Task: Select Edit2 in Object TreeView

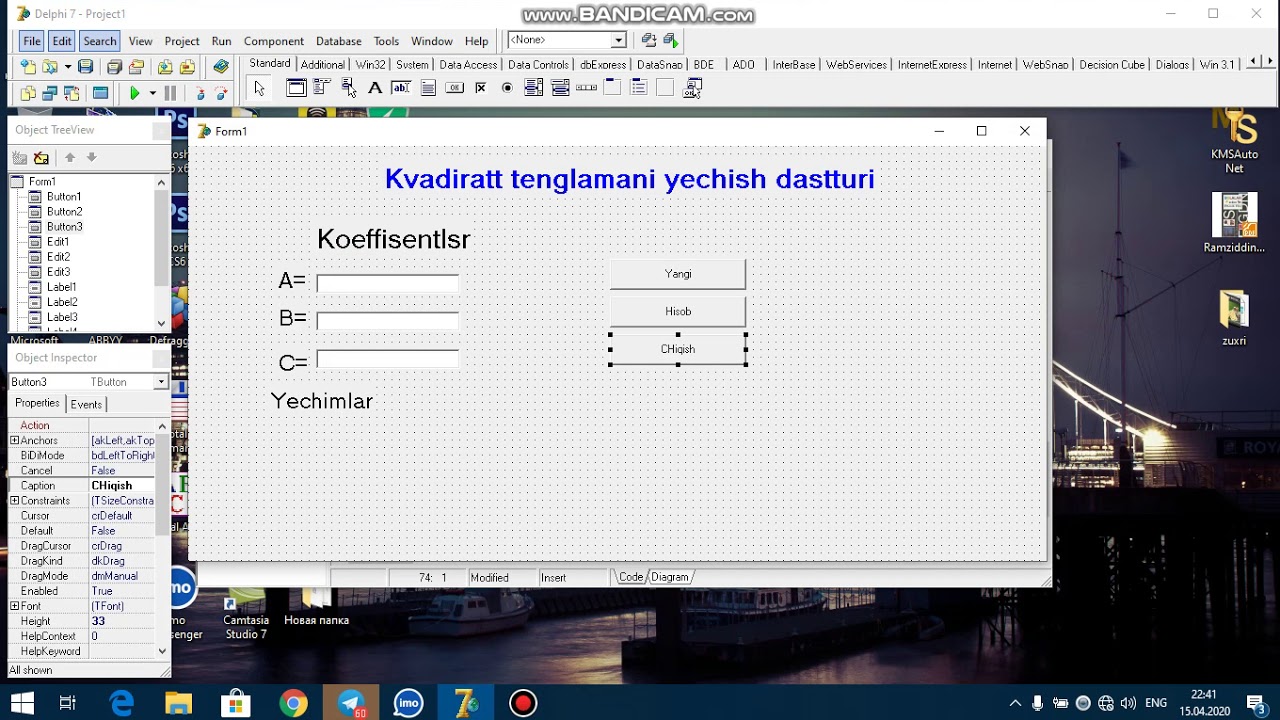Action: (x=58, y=257)
